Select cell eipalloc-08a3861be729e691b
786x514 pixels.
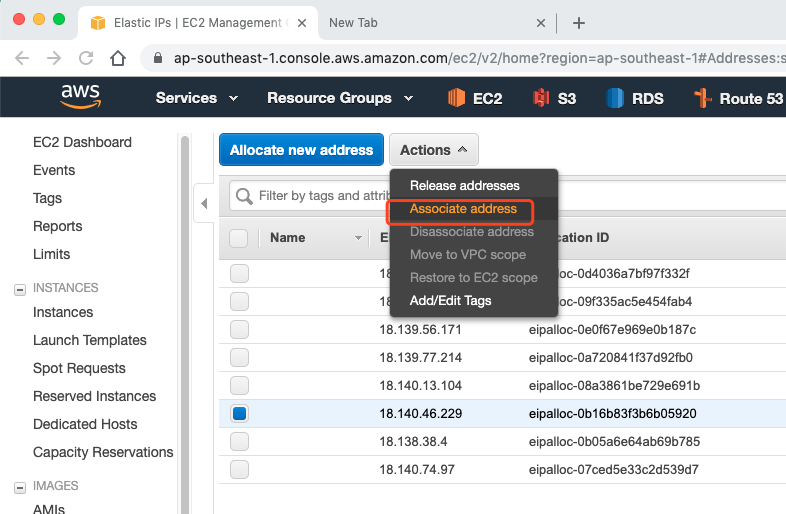[x=614, y=386]
